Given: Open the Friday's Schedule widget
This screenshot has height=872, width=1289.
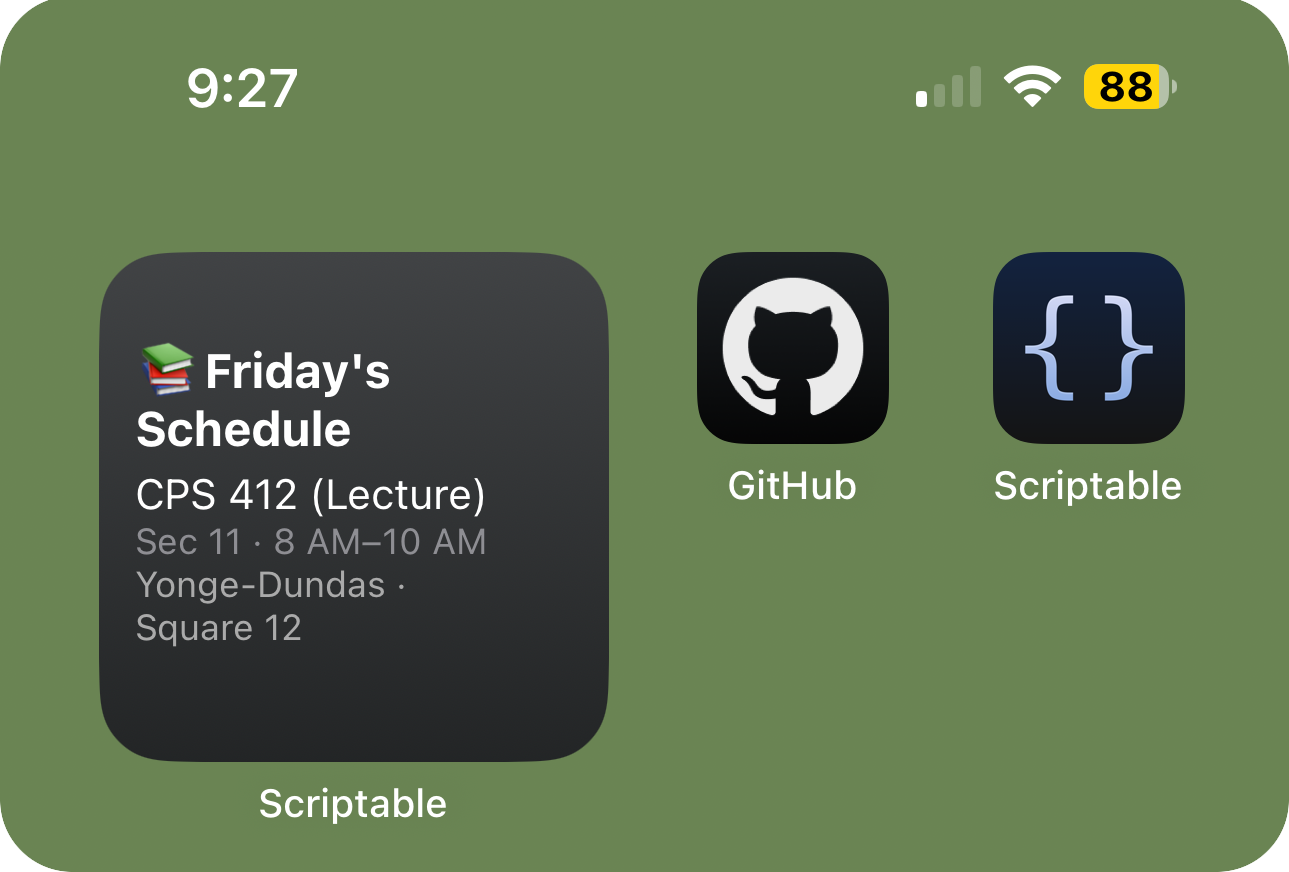Looking at the screenshot, I should point(354,507).
